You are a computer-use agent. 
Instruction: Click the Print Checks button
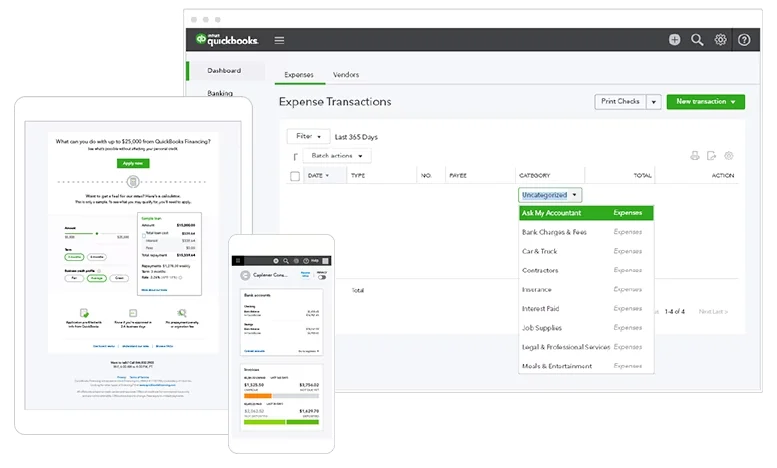click(x=620, y=102)
